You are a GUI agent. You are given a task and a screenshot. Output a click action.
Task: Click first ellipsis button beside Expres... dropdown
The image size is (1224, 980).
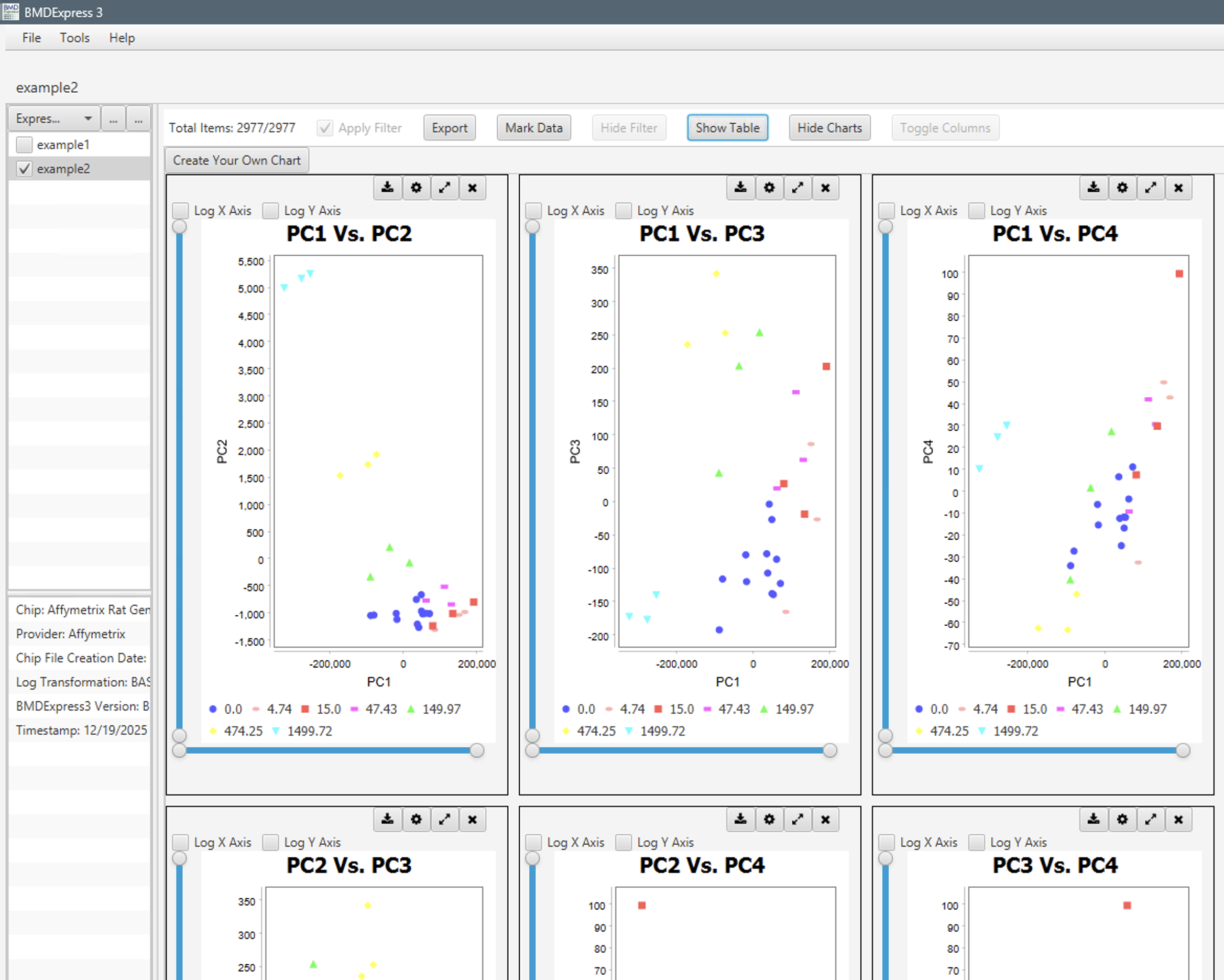pyautogui.click(x=114, y=118)
